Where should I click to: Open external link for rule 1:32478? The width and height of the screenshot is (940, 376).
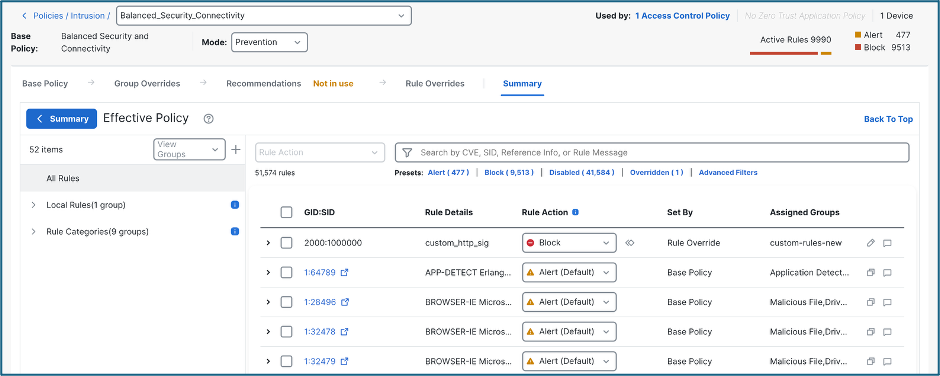[345, 332]
